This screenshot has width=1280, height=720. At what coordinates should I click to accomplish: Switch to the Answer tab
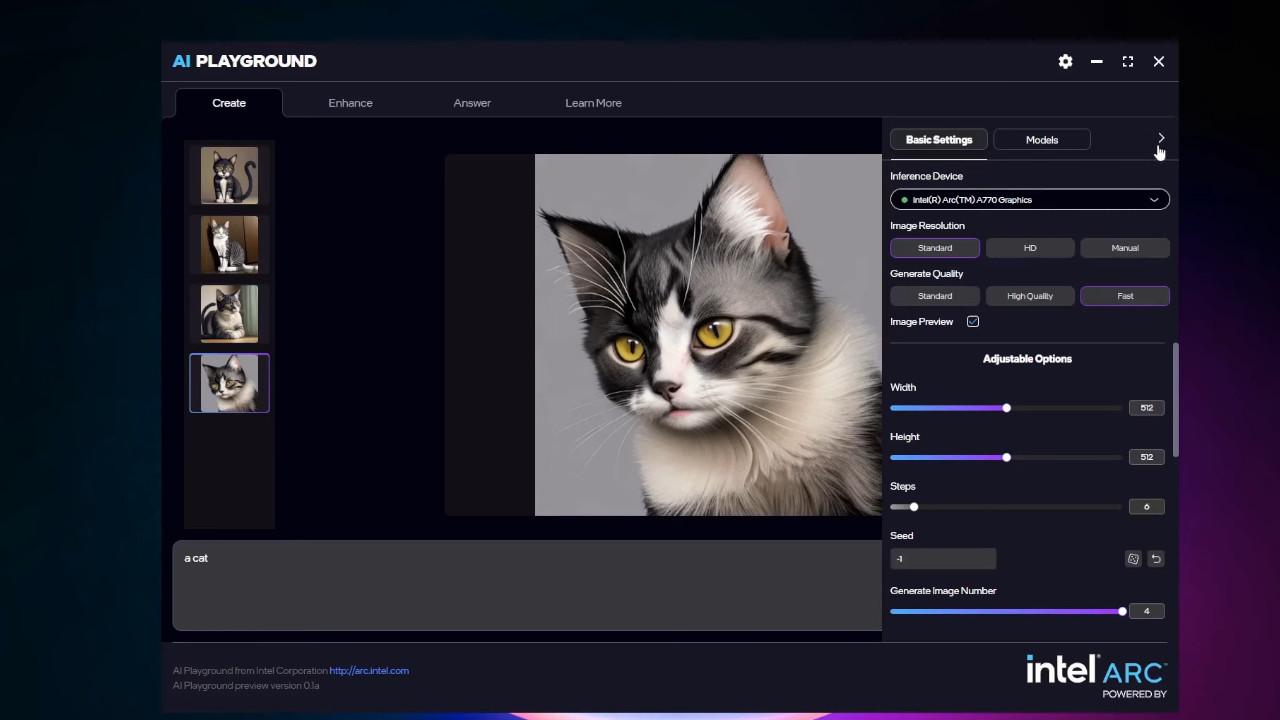[x=472, y=103]
